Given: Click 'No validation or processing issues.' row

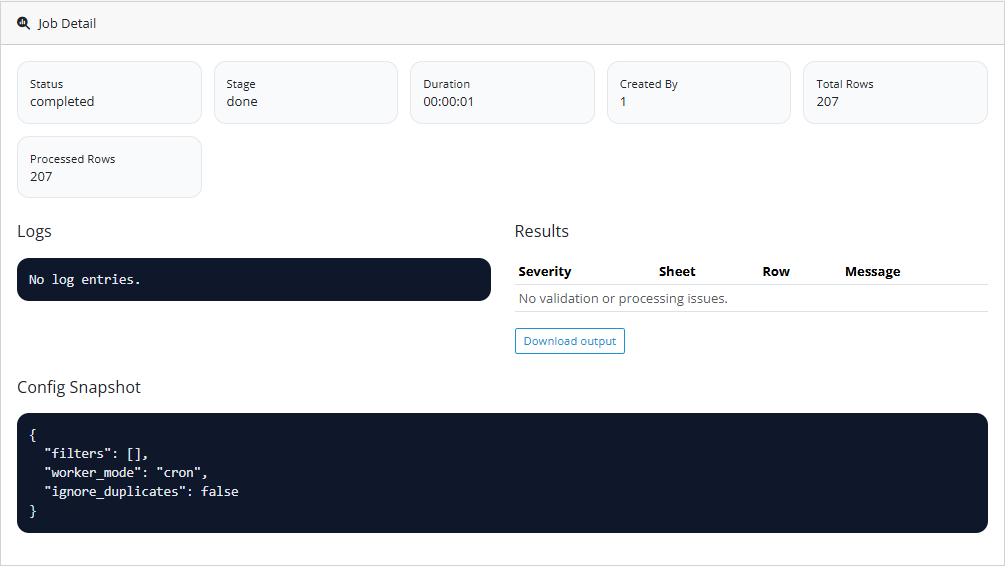Looking at the screenshot, I should (751, 299).
